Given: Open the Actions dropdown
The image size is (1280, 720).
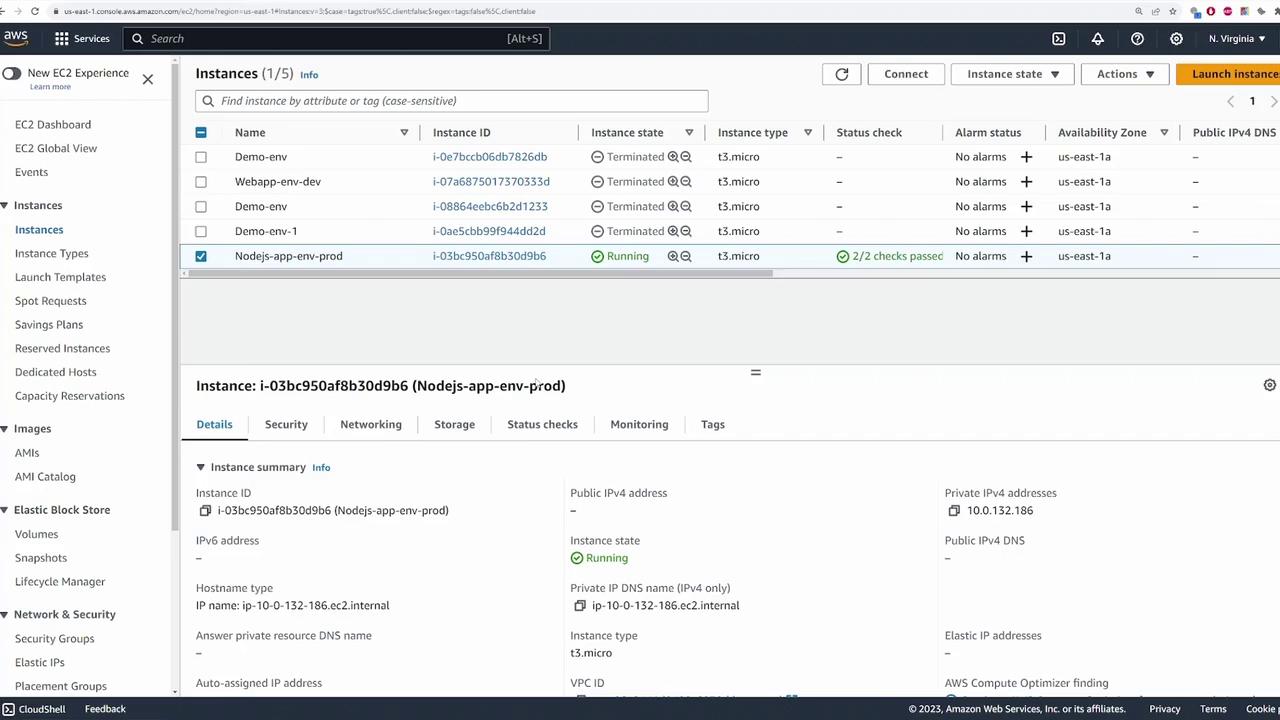Looking at the screenshot, I should pyautogui.click(x=1125, y=74).
